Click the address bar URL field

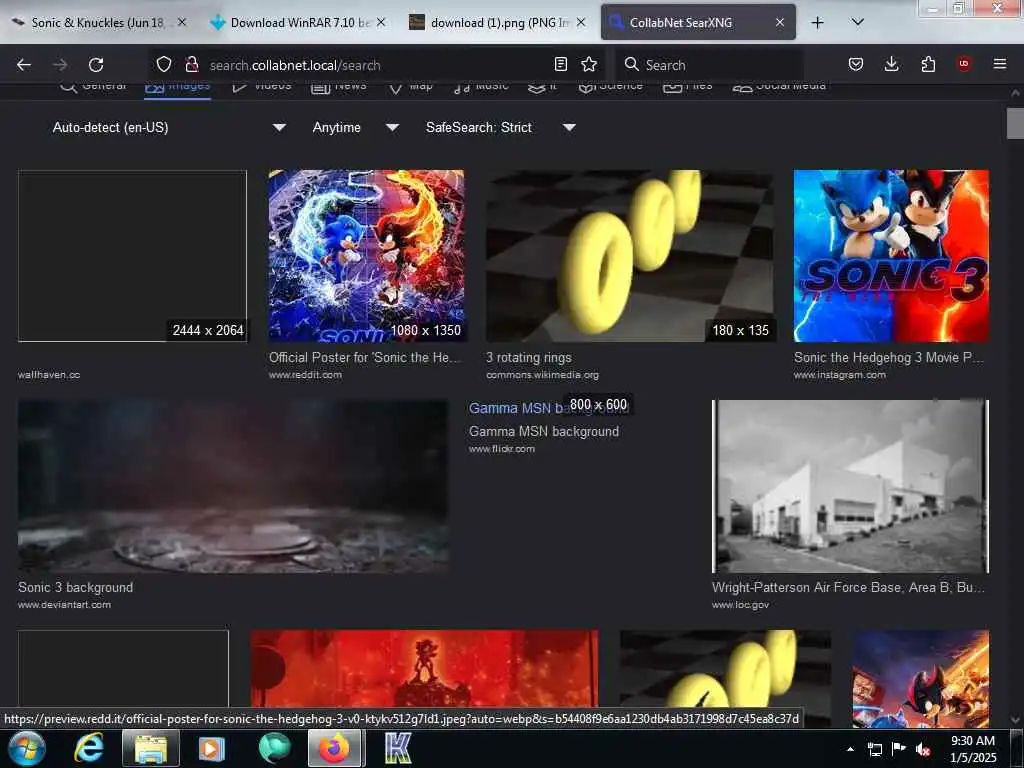click(x=376, y=65)
